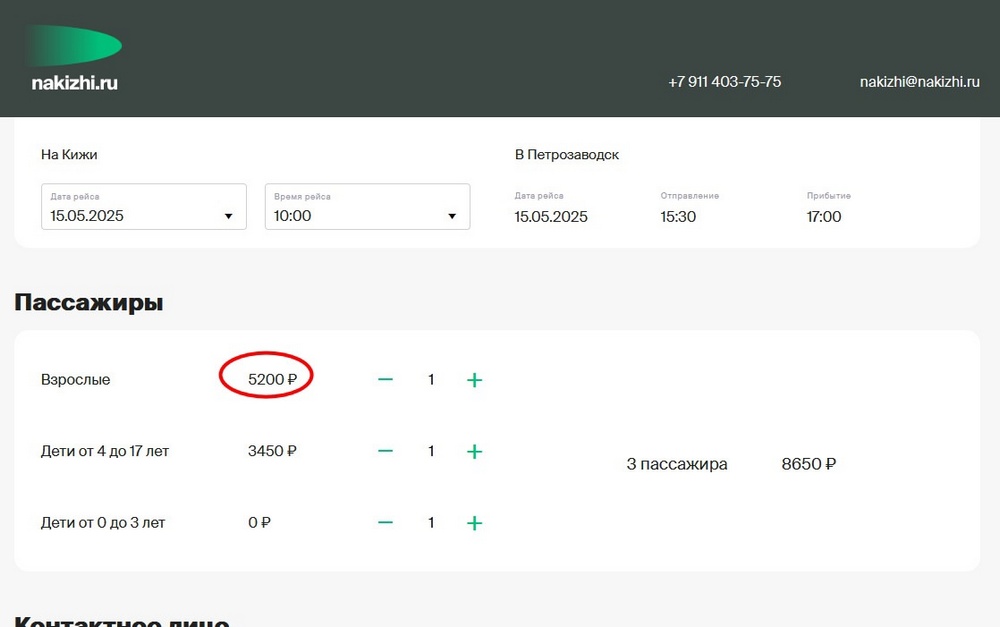Image resolution: width=1000 pixels, height=627 pixels.
Task: Click the nakizhi.ru site name text
Action: [x=75, y=83]
